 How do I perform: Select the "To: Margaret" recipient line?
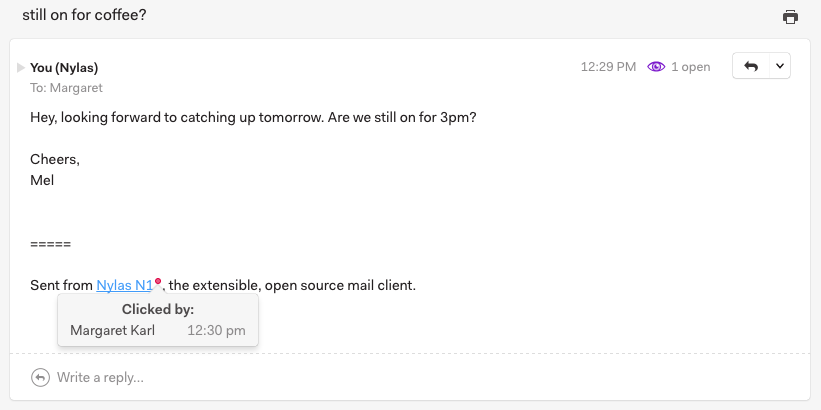click(x=66, y=87)
